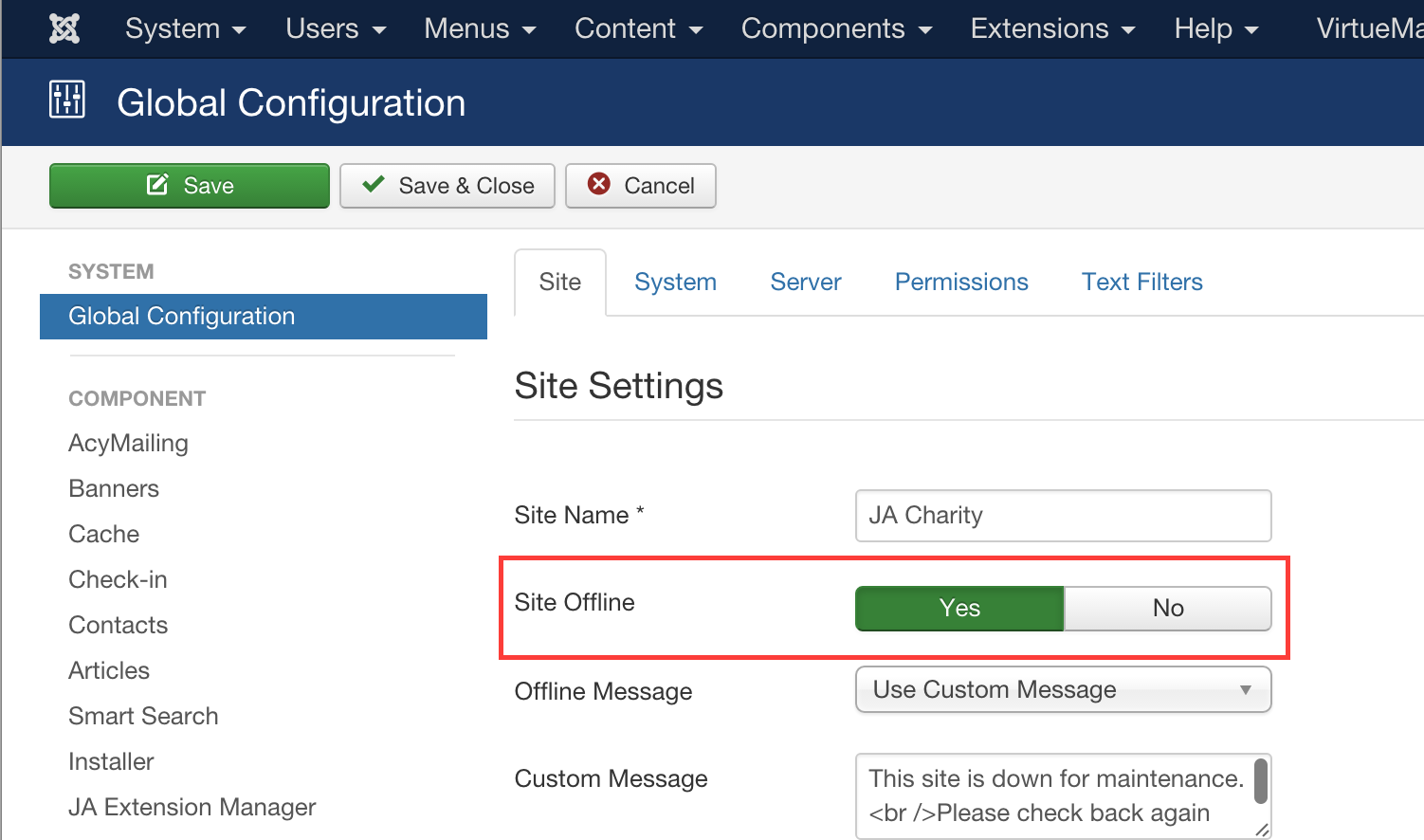Open the Extensions dropdown menu

pyautogui.click(x=1052, y=28)
